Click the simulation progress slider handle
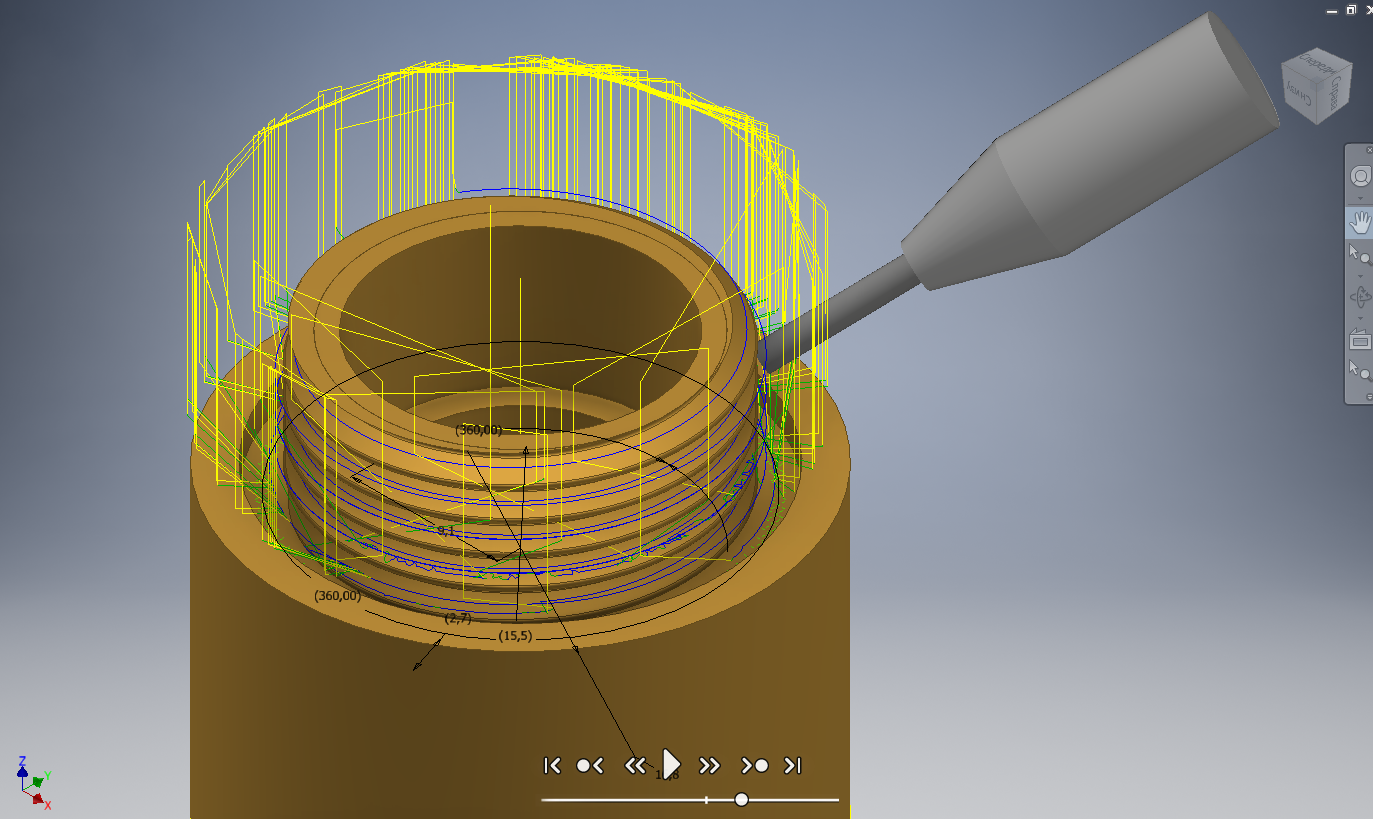 click(740, 800)
